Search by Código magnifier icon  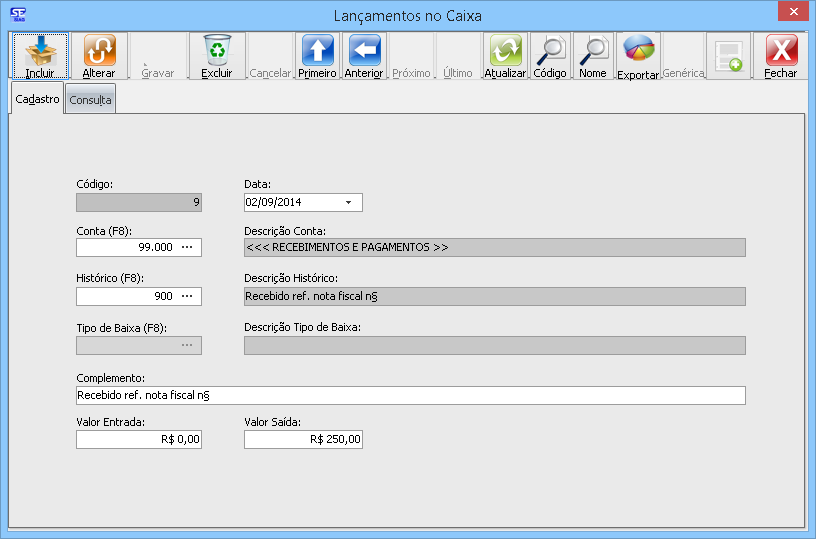[549, 50]
